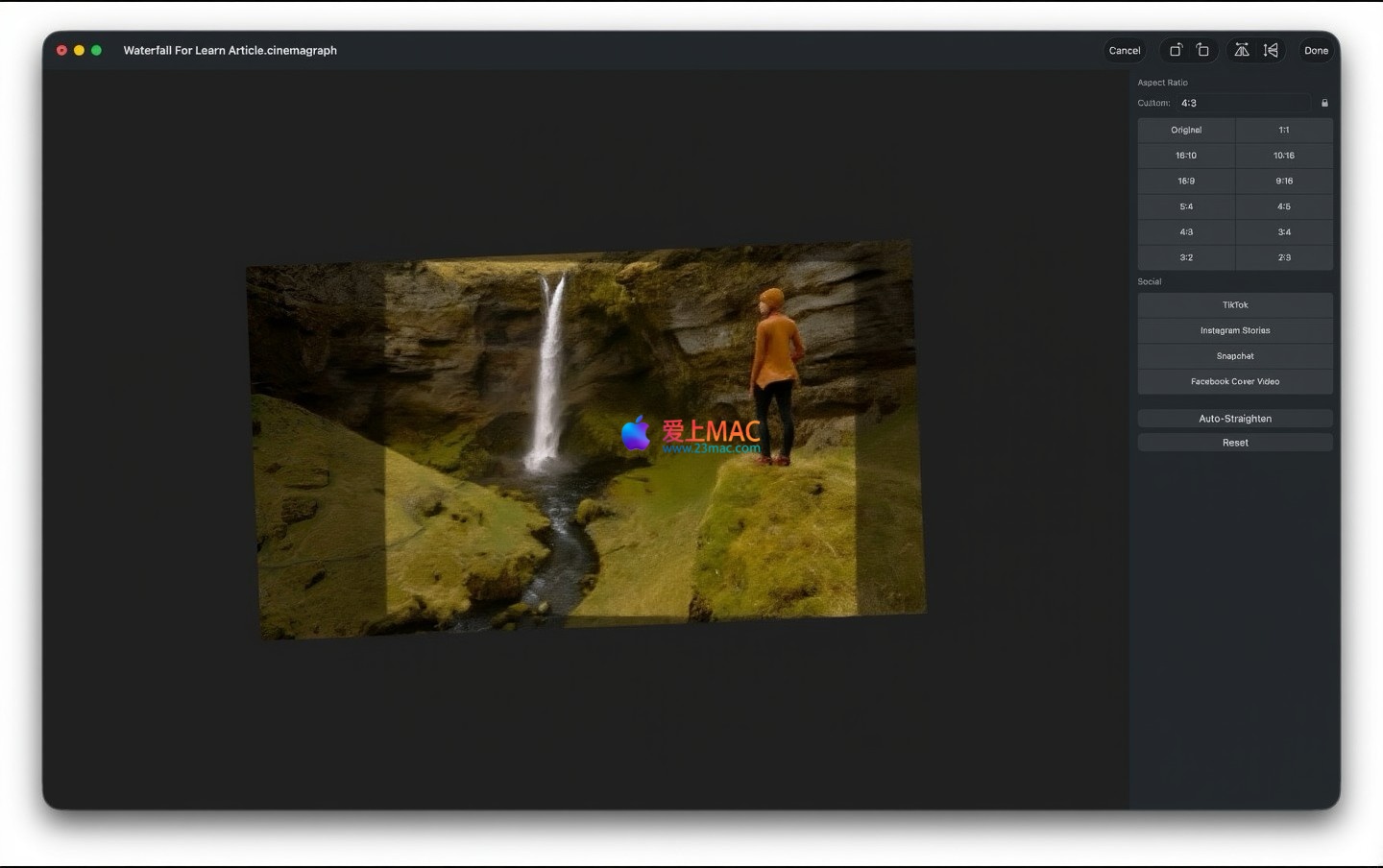Apply the Instagram Stories preset
The height and width of the screenshot is (868, 1383).
point(1235,330)
